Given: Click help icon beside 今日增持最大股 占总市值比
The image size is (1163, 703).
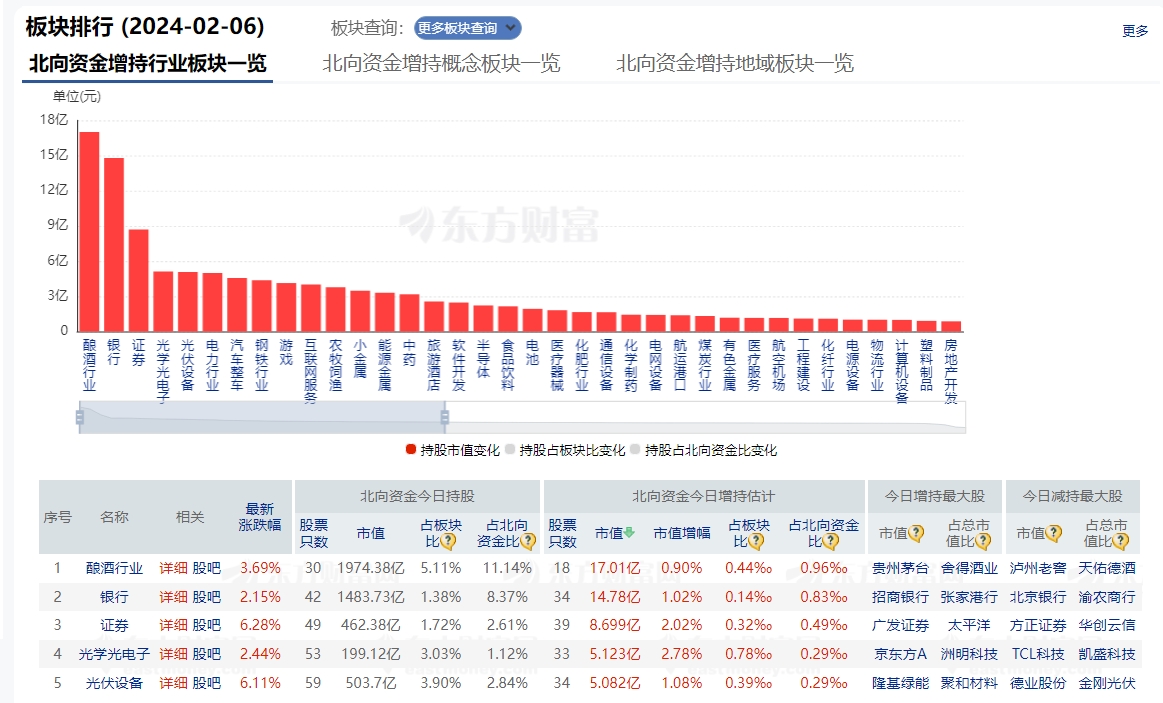Looking at the screenshot, I should tap(983, 541).
